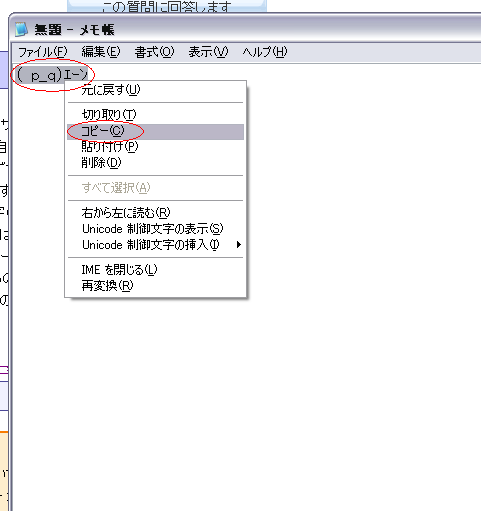The width and height of the screenshot is (481, 511).
Task: Open the 書式(O) menu
Action: [x=154, y=52]
